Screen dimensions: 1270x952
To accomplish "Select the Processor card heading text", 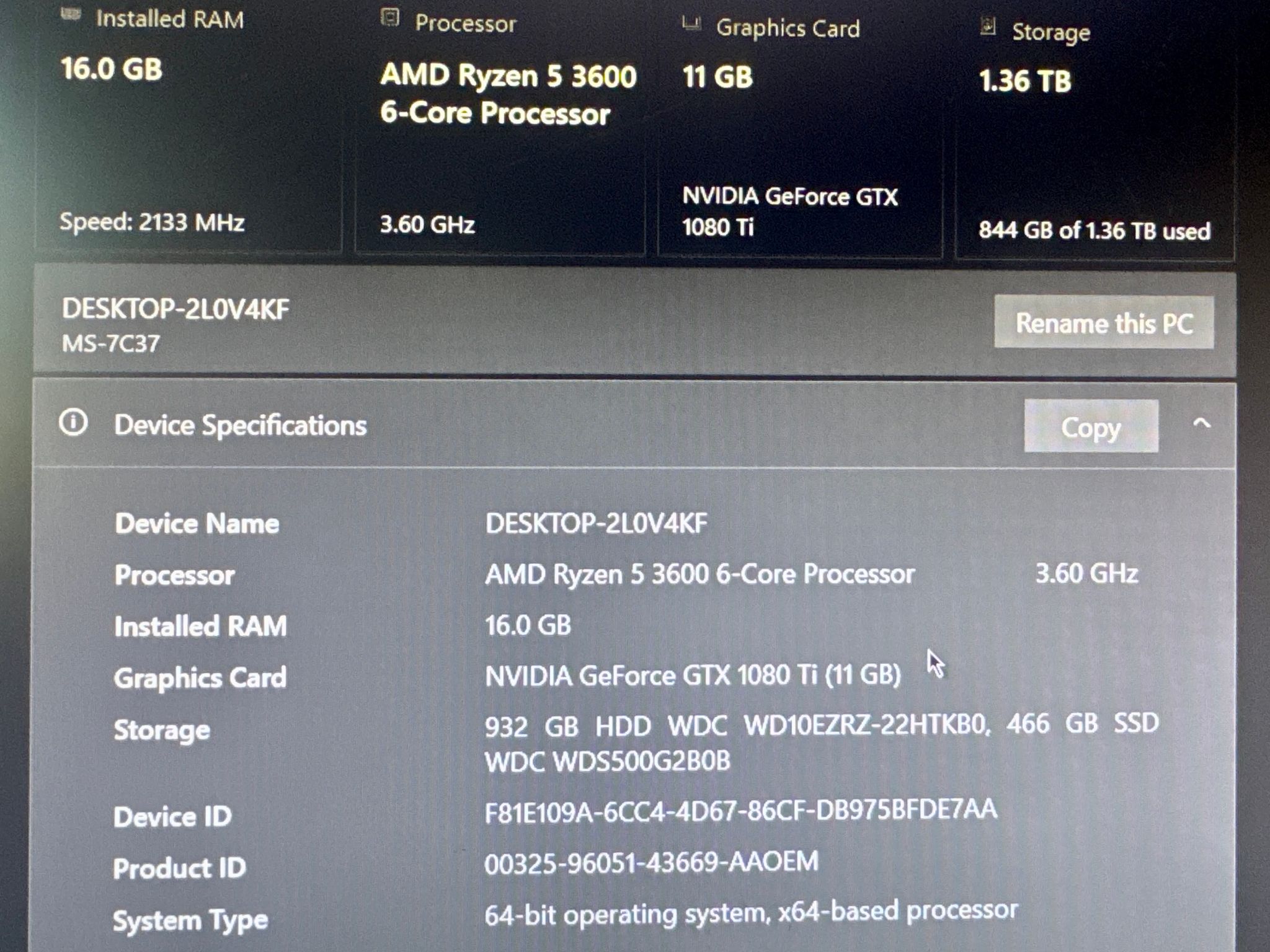I will [x=466, y=24].
